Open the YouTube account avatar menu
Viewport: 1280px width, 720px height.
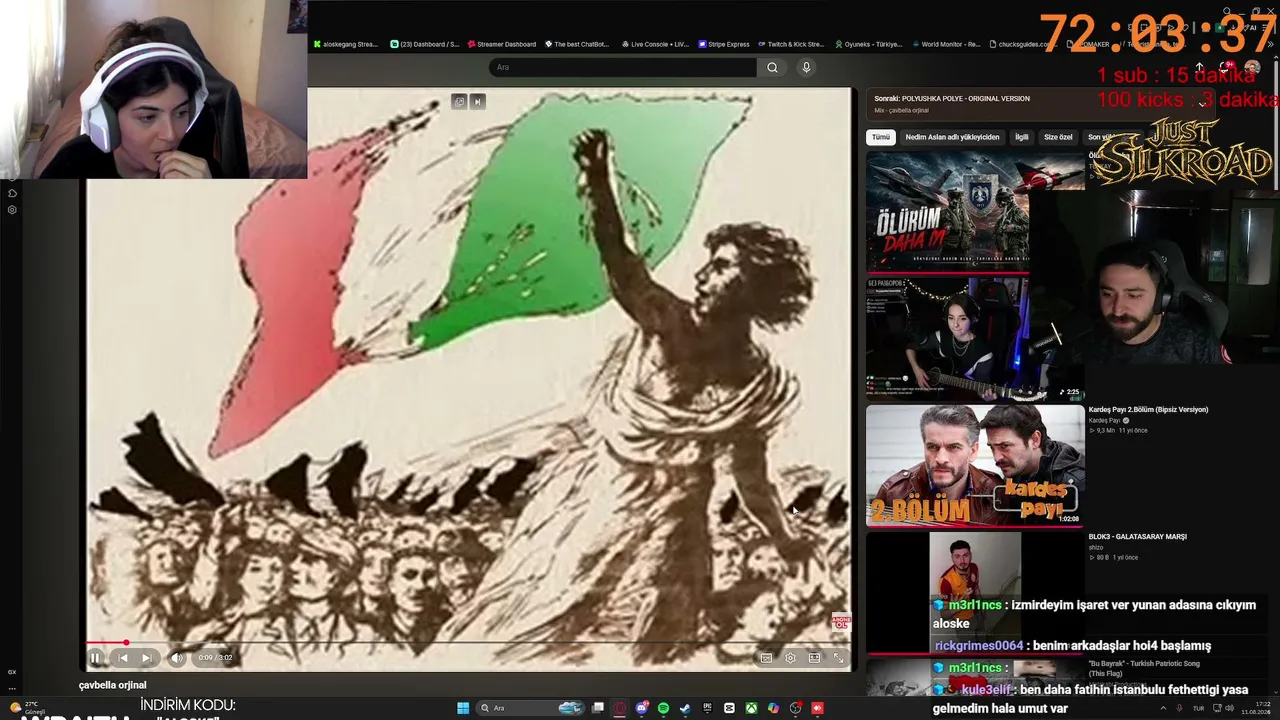1252,68
